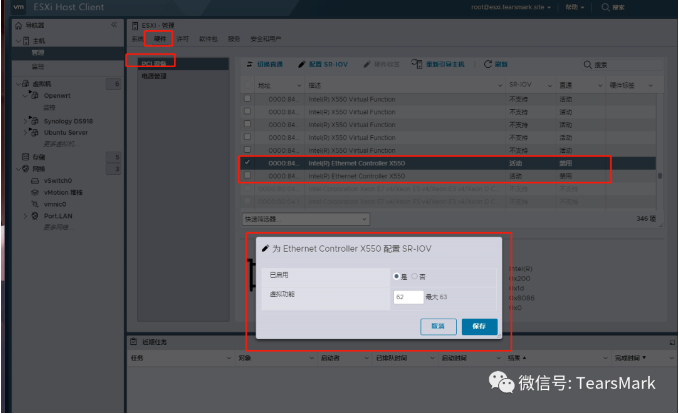Screen dimensions: 679x414
Task: Click the toggle passthrough arrows icon
Action: coord(249,64)
